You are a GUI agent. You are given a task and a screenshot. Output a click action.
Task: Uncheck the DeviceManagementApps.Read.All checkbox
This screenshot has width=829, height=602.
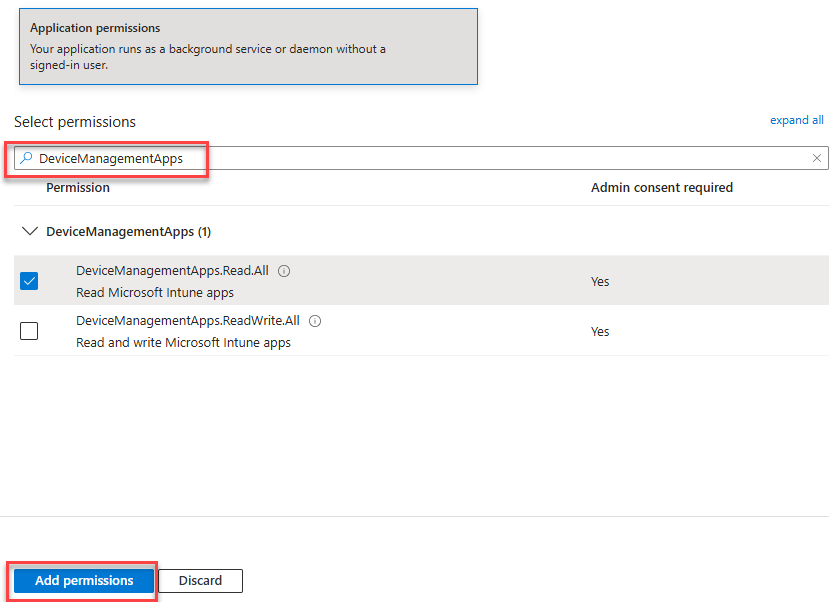coord(29,281)
